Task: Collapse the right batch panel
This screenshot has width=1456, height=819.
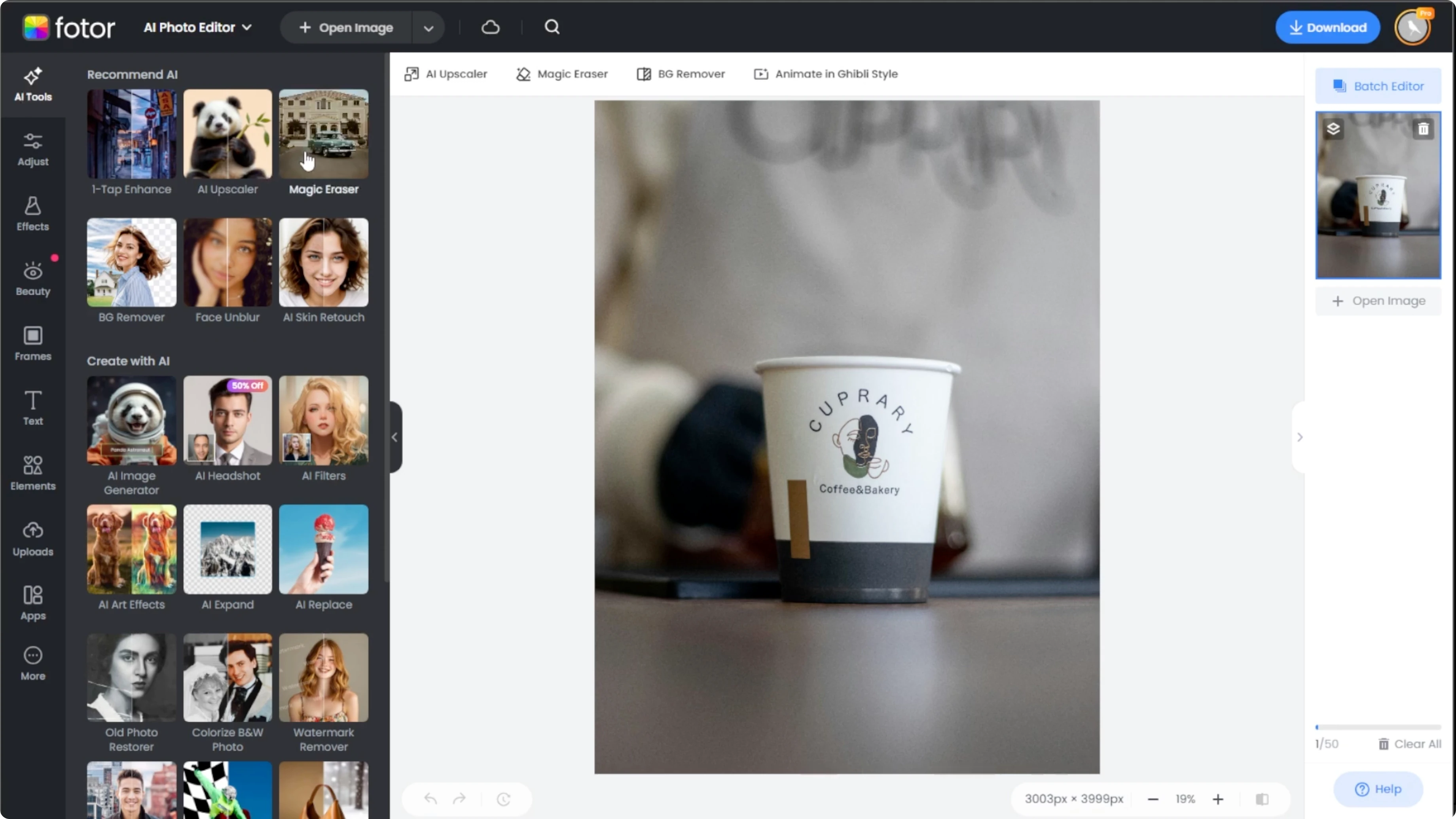Action: (1299, 437)
